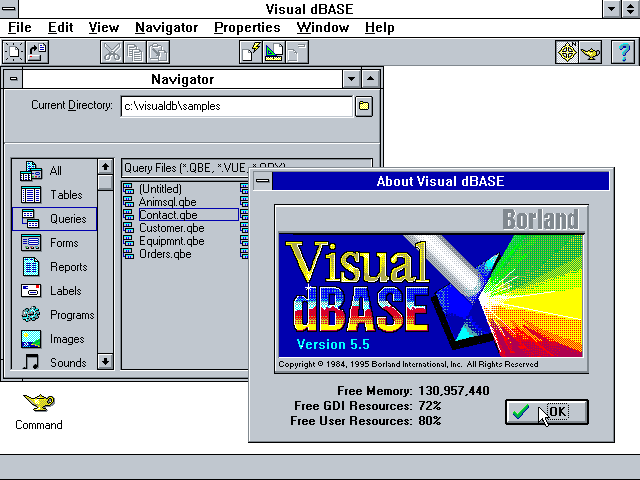The image size is (640, 480).
Task: Minimize the Navigator window with the down arrow
Action: point(351,79)
